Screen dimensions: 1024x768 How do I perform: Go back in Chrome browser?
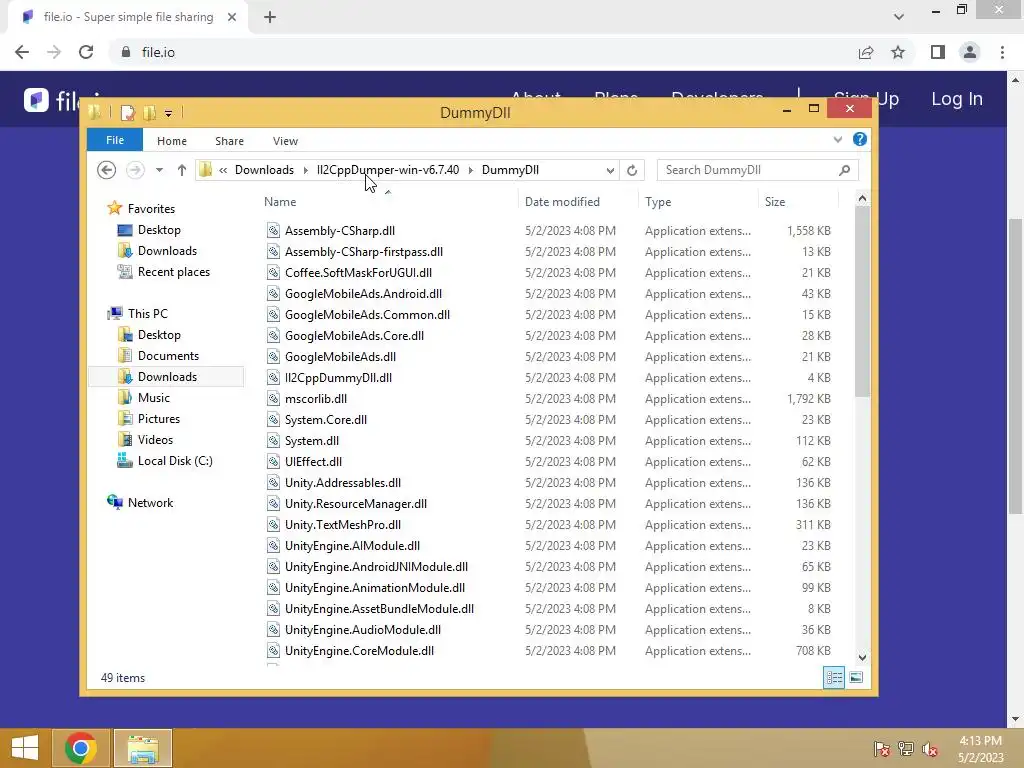[22, 52]
